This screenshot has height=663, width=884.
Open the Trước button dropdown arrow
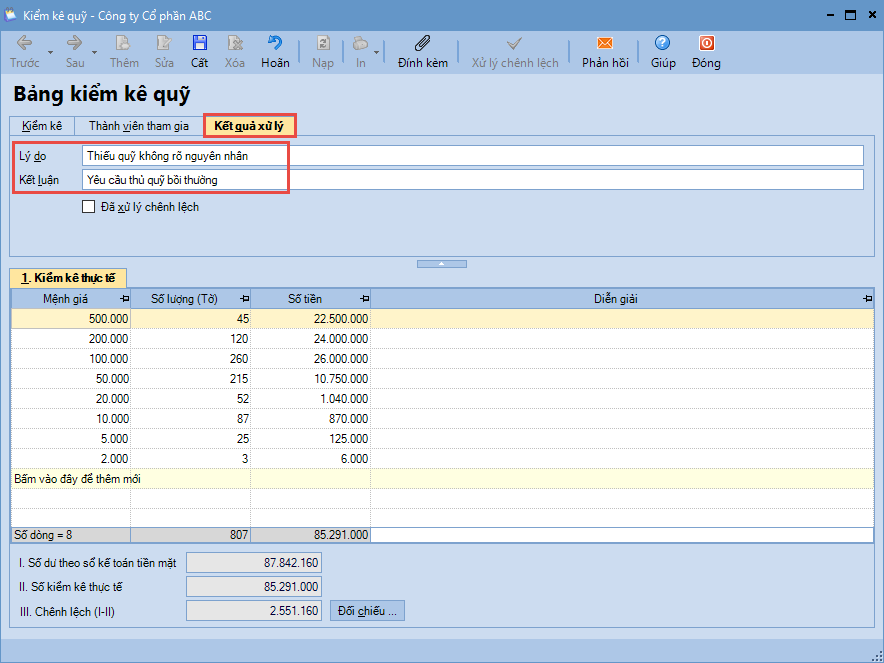[x=50, y=52]
